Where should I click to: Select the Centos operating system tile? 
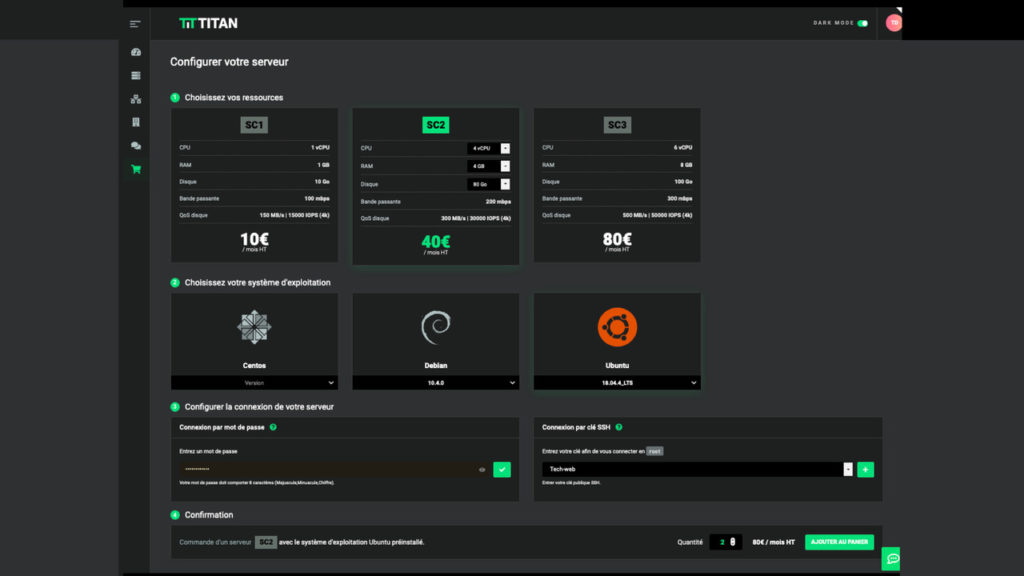[254, 335]
